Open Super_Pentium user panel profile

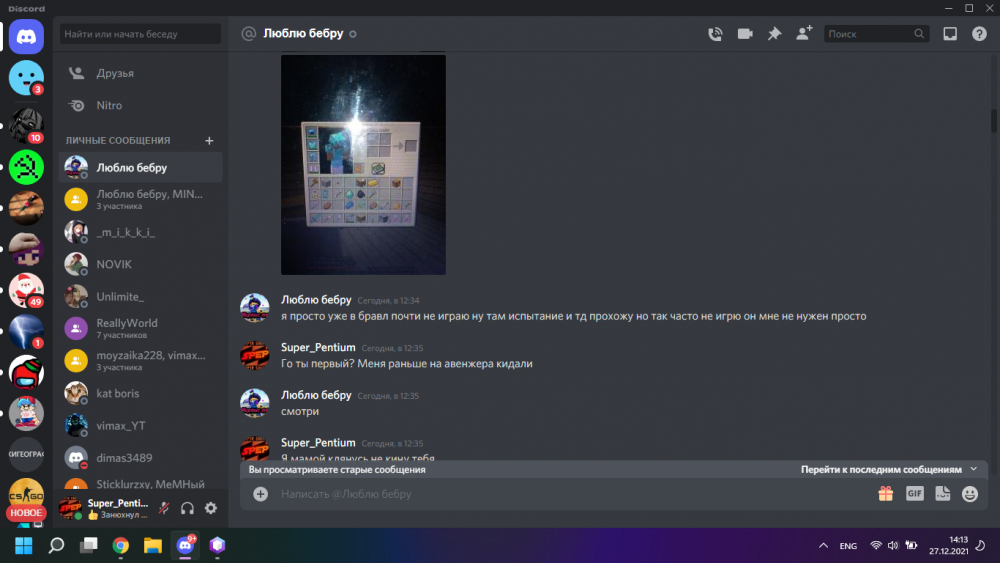point(104,508)
